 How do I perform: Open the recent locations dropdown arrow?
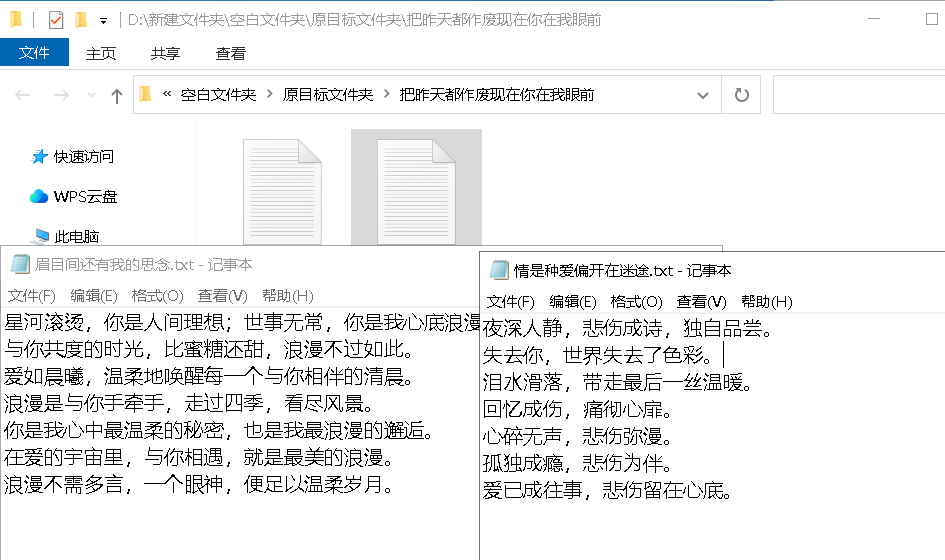[91, 95]
